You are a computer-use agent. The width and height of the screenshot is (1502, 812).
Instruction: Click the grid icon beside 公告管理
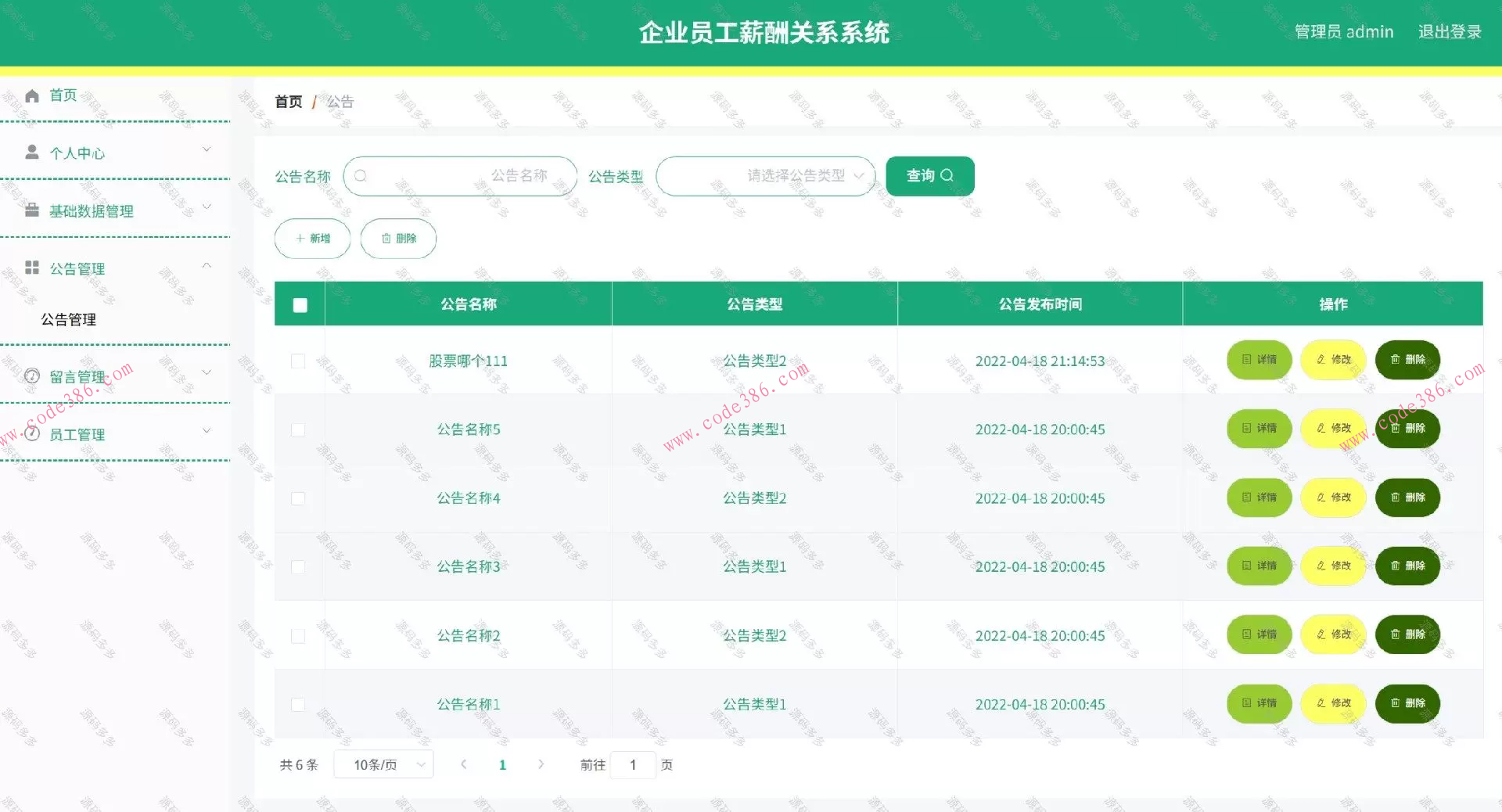pos(31,267)
